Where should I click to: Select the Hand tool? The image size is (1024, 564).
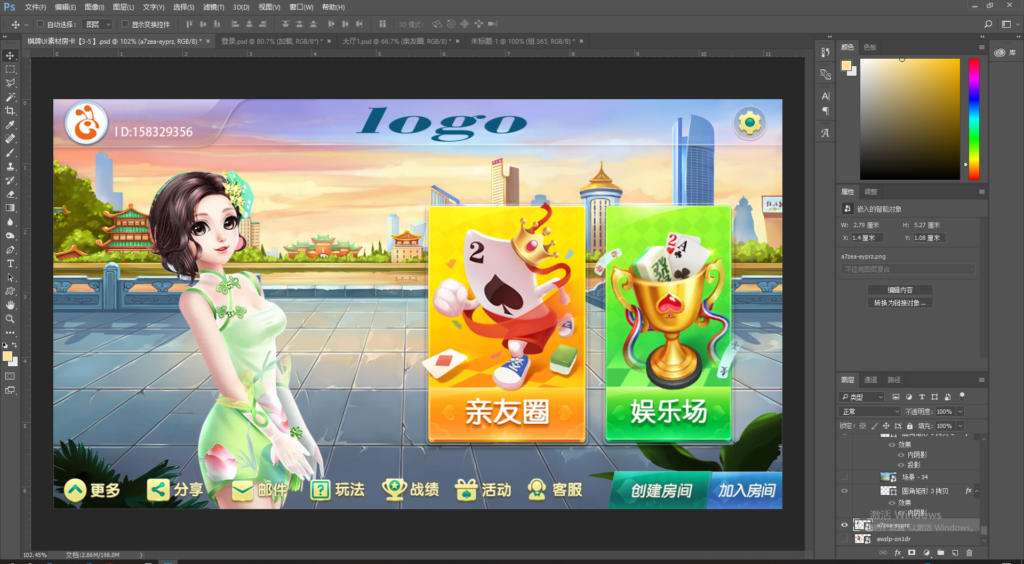[x=10, y=305]
